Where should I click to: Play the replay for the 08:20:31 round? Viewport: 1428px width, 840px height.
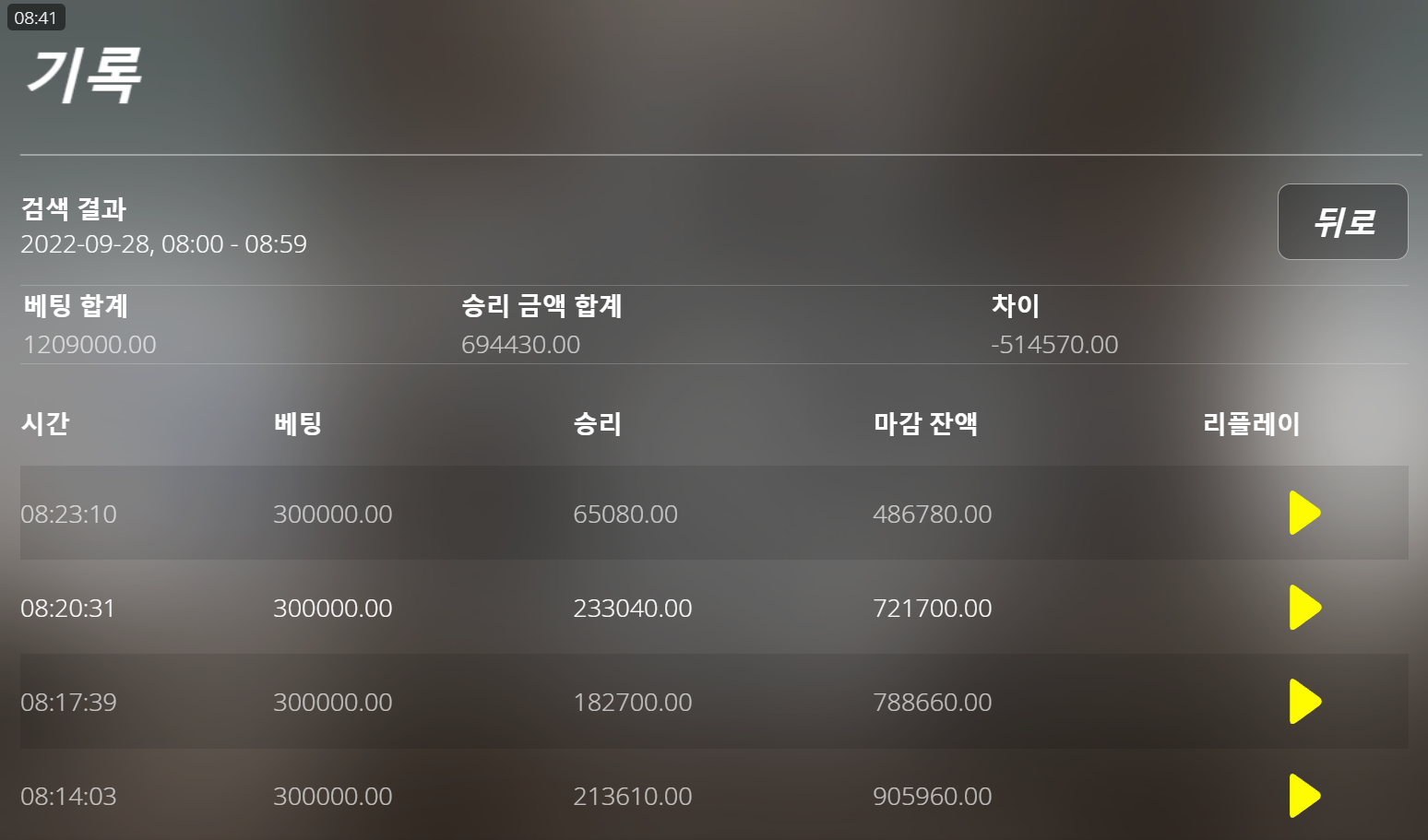coord(1304,608)
